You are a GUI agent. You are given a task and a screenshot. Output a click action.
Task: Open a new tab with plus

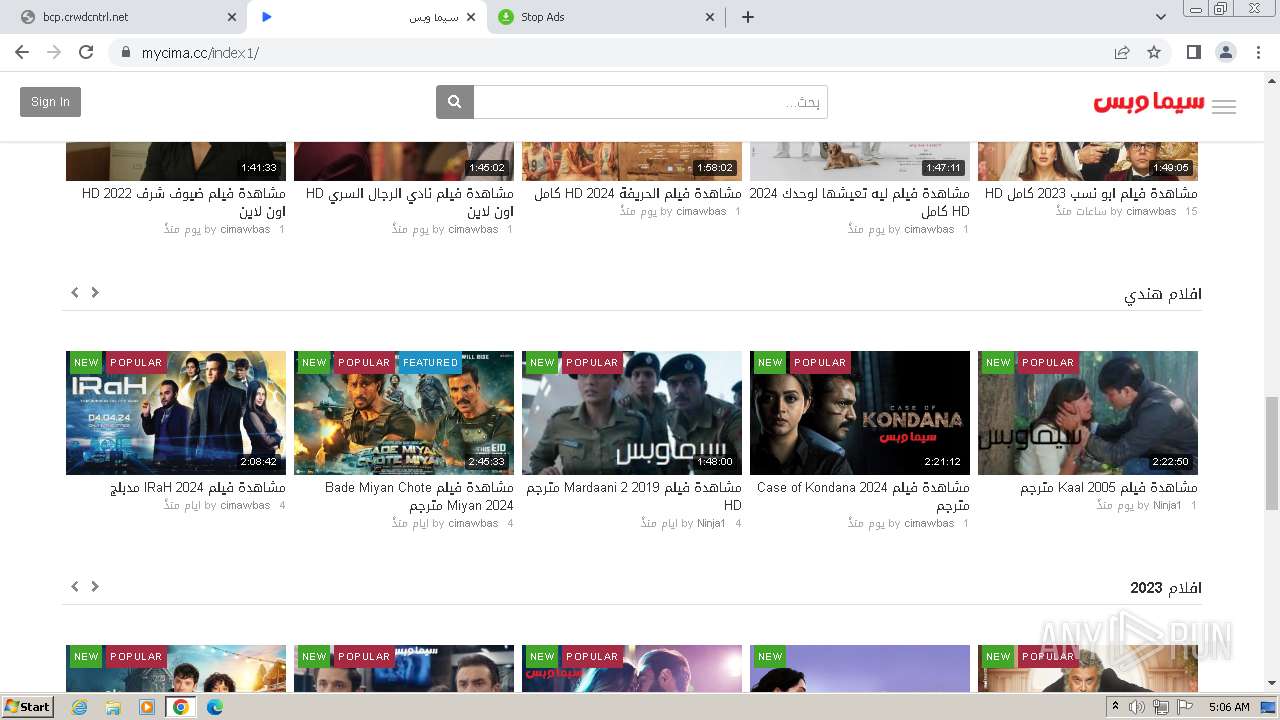(748, 17)
